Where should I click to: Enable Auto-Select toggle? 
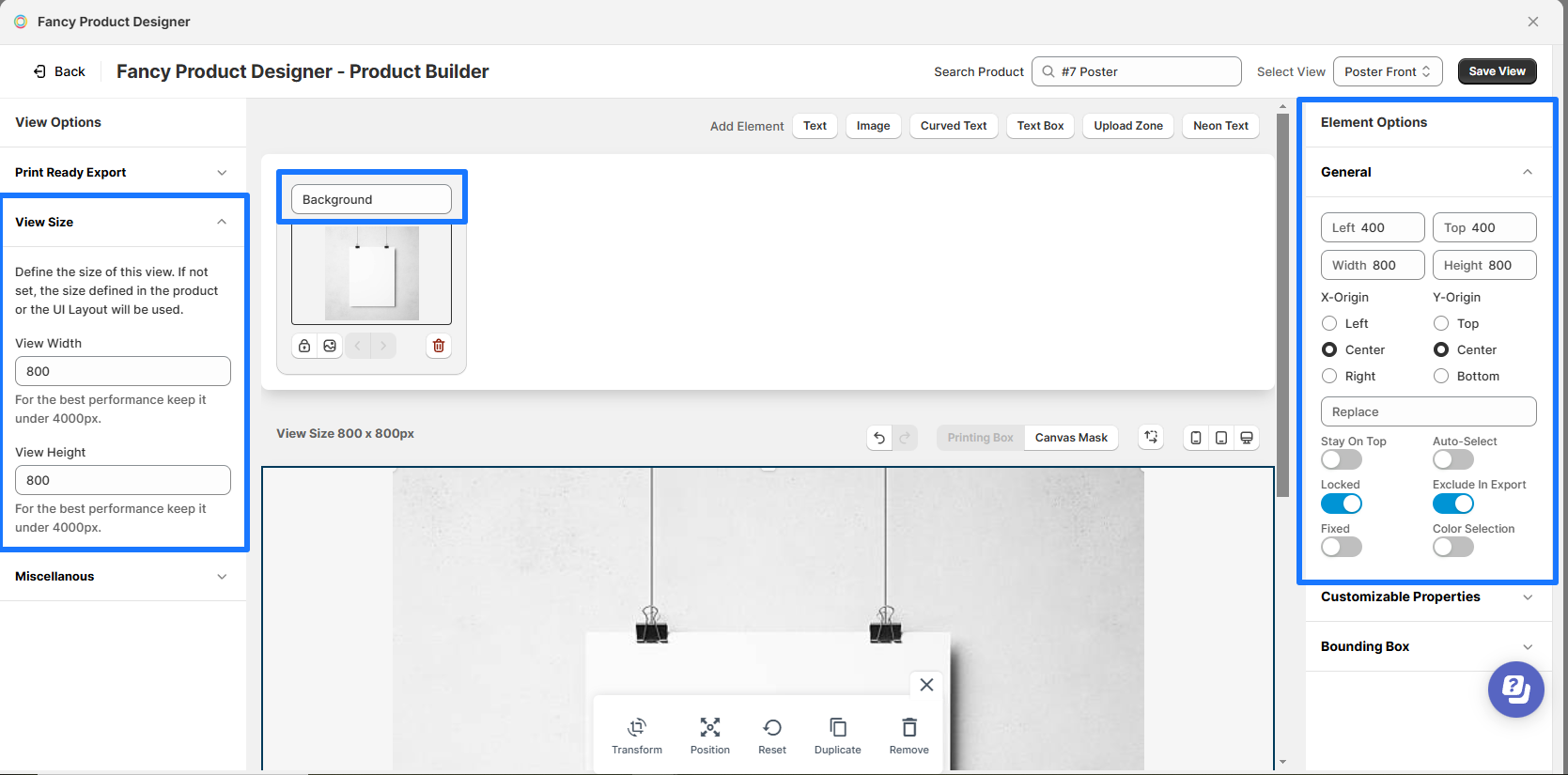pyautogui.click(x=1453, y=459)
